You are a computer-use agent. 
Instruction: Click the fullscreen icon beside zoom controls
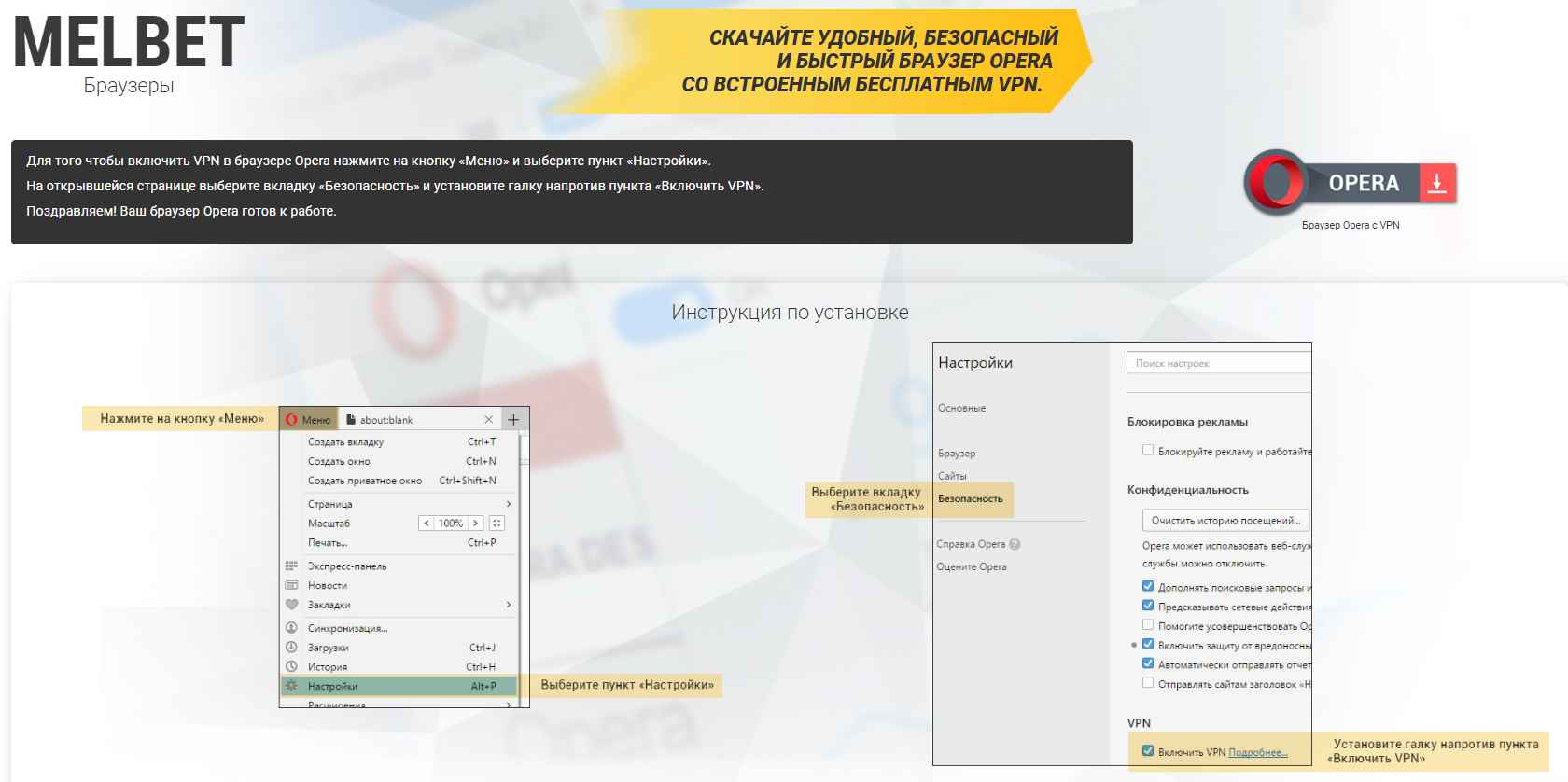(497, 524)
